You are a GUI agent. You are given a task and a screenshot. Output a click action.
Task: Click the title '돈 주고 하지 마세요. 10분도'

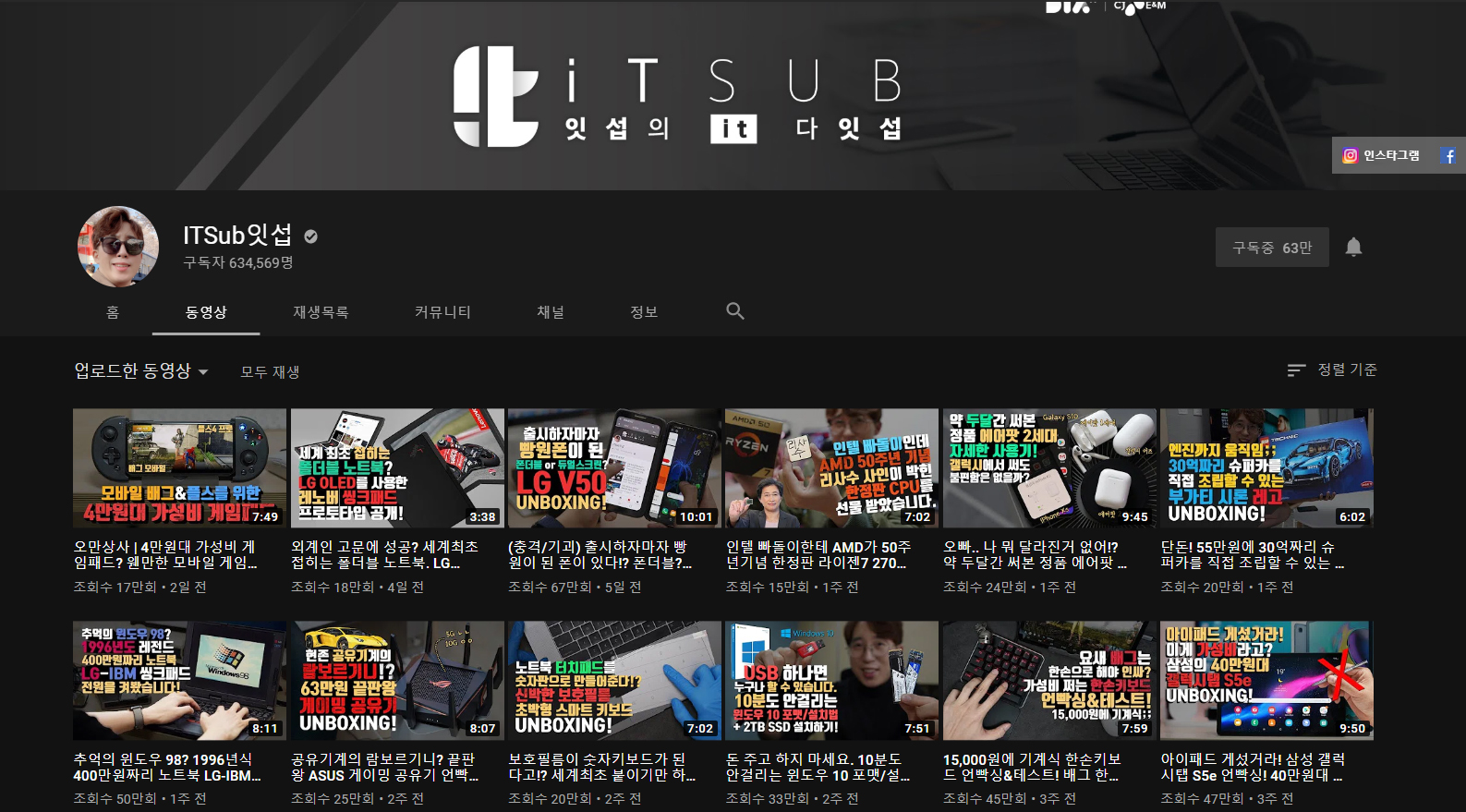point(818,767)
